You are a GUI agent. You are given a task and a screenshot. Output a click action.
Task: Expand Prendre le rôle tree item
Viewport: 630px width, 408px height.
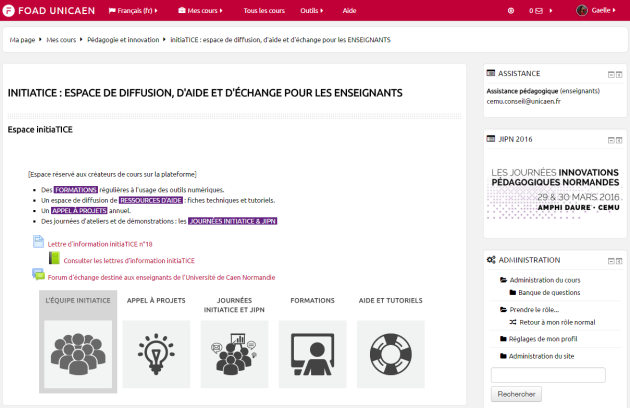(530, 309)
